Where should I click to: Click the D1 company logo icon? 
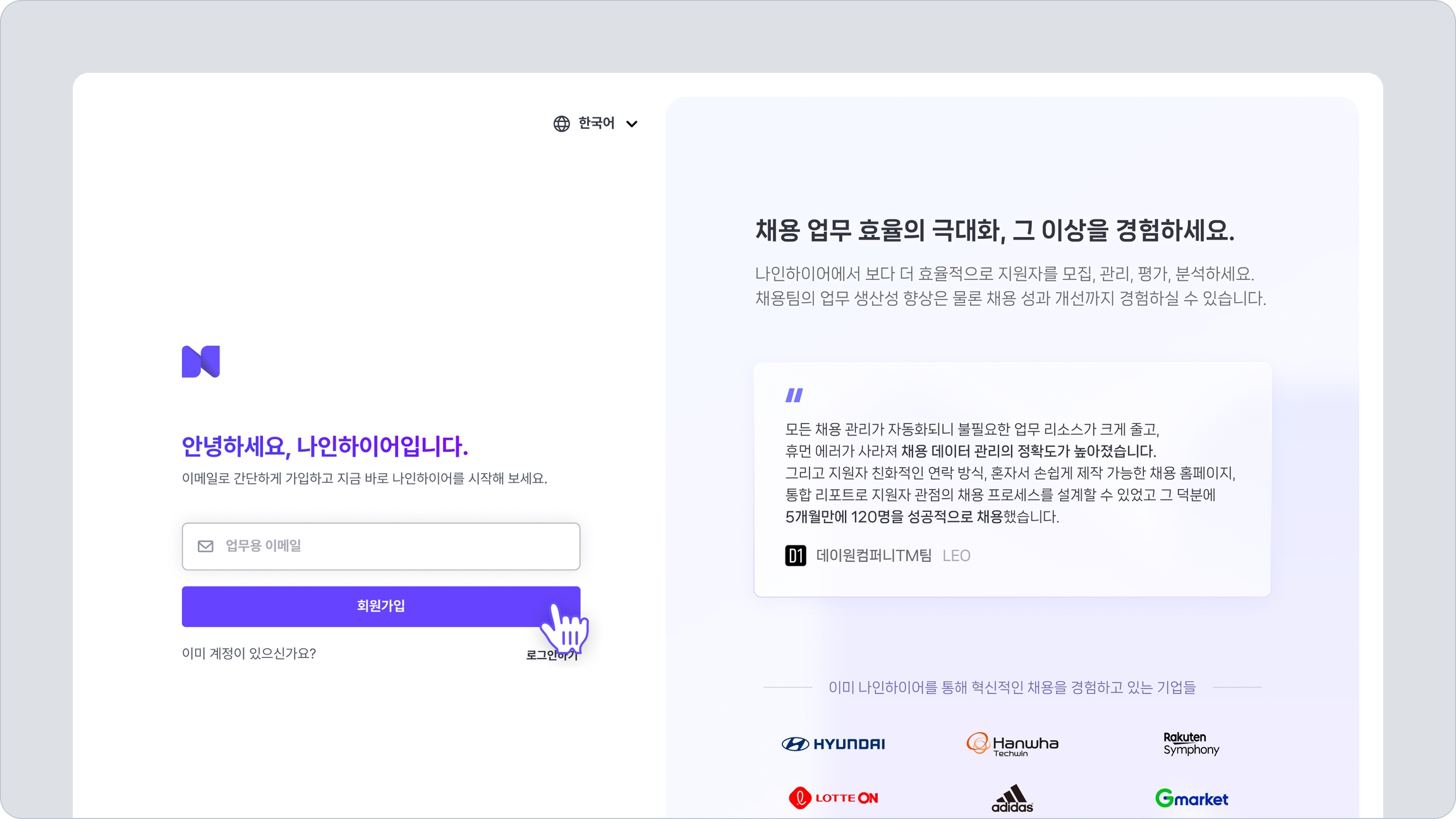pos(795,555)
